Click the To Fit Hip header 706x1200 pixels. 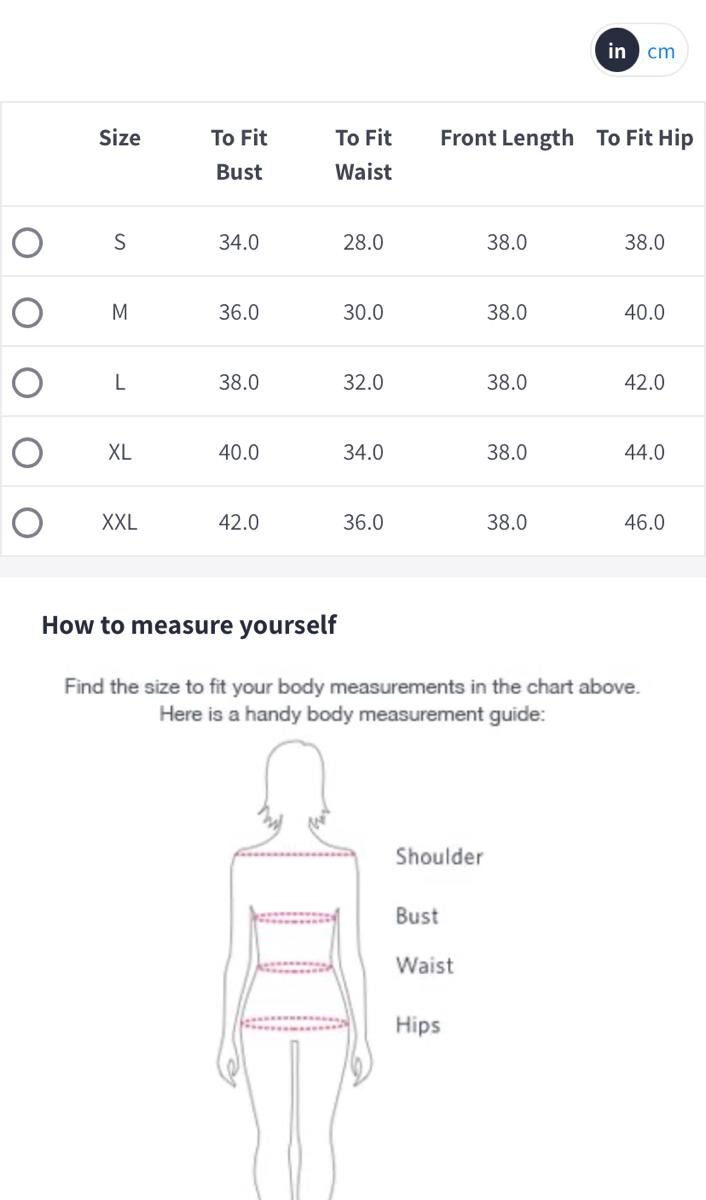coord(644,138)
